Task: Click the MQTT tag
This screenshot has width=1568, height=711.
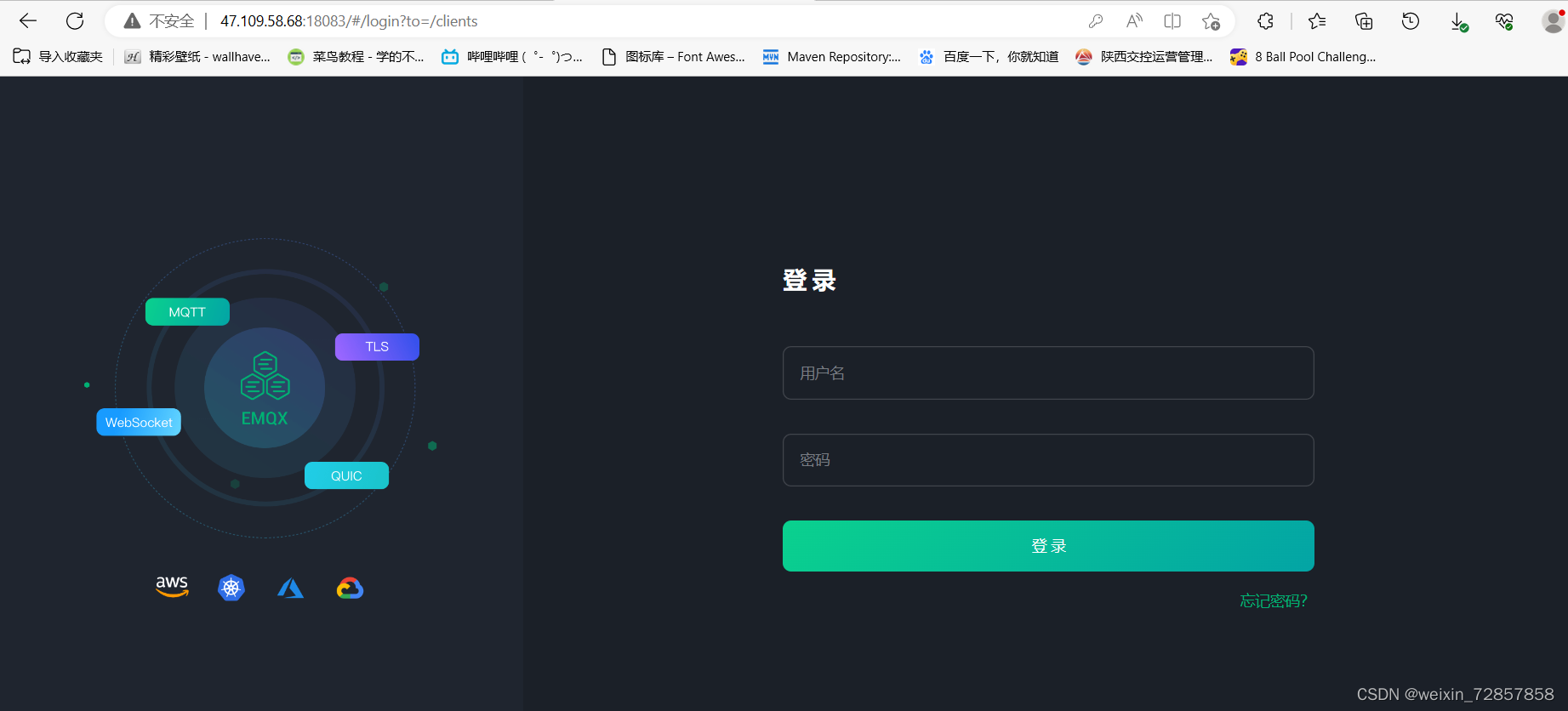Action: pos(187,312)
